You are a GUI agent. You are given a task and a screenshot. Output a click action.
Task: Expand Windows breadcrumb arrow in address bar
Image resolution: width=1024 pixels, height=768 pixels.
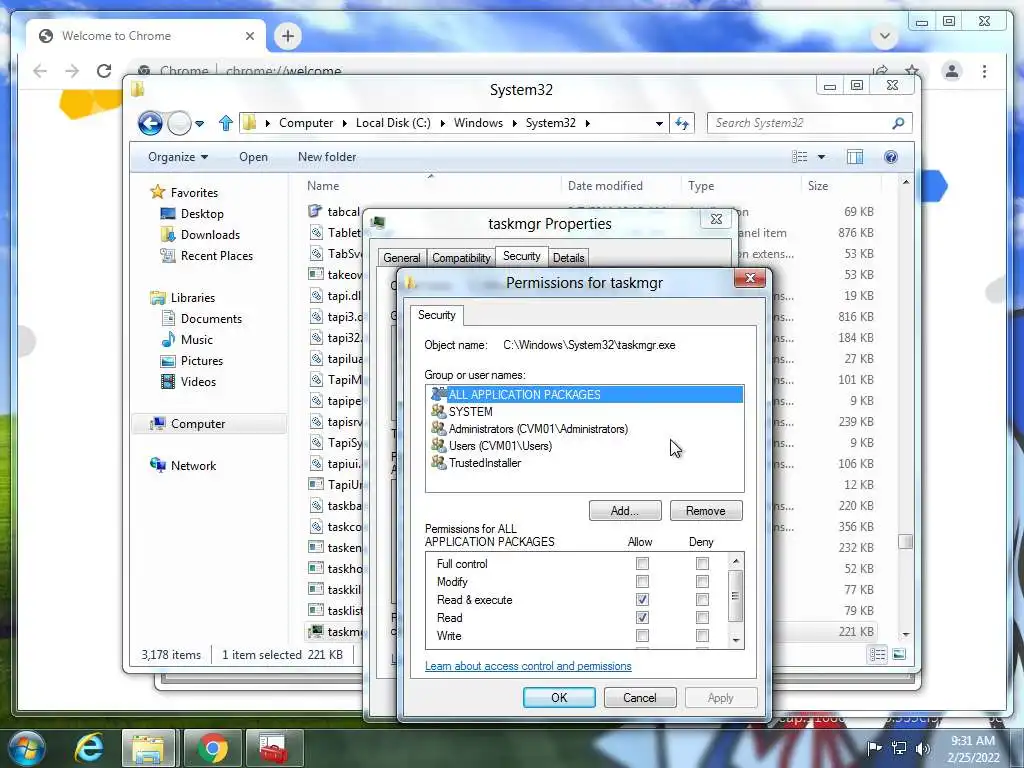(x=515, y=123)
